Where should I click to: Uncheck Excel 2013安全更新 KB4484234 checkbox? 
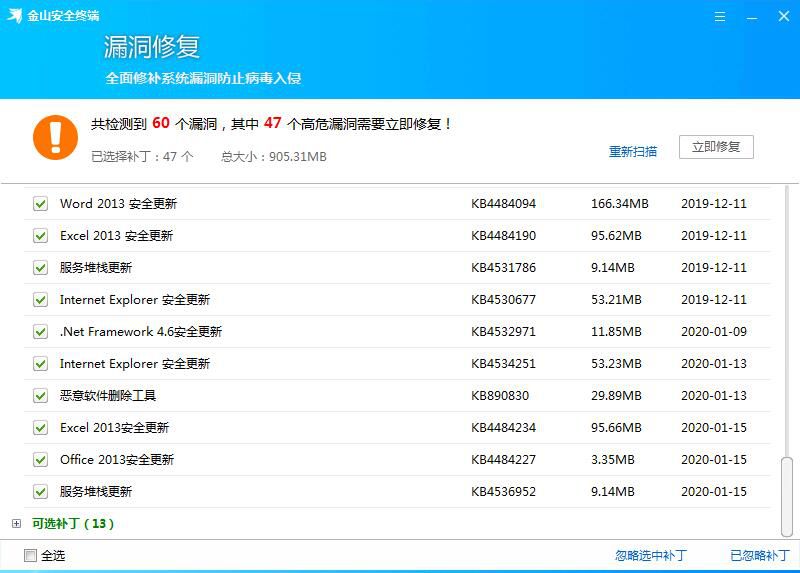coord(40,428)
